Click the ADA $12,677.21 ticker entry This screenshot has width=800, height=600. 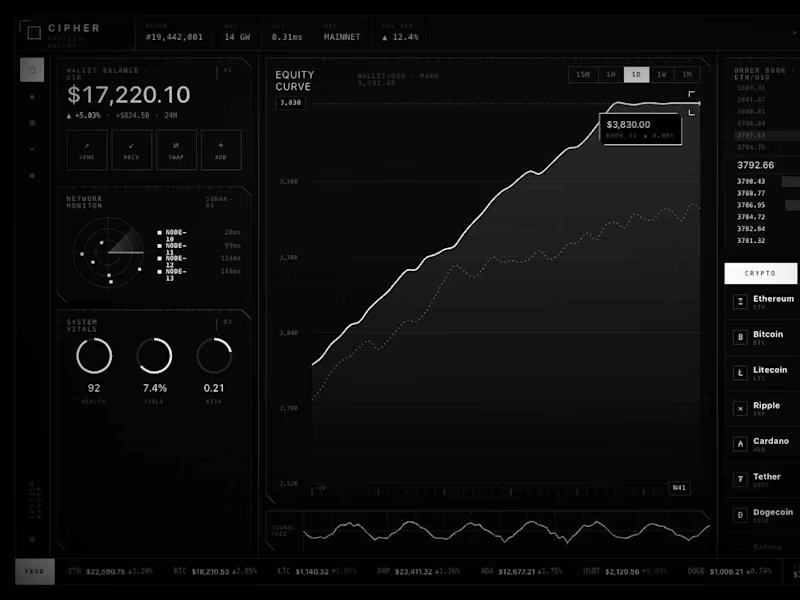point(521,571)
